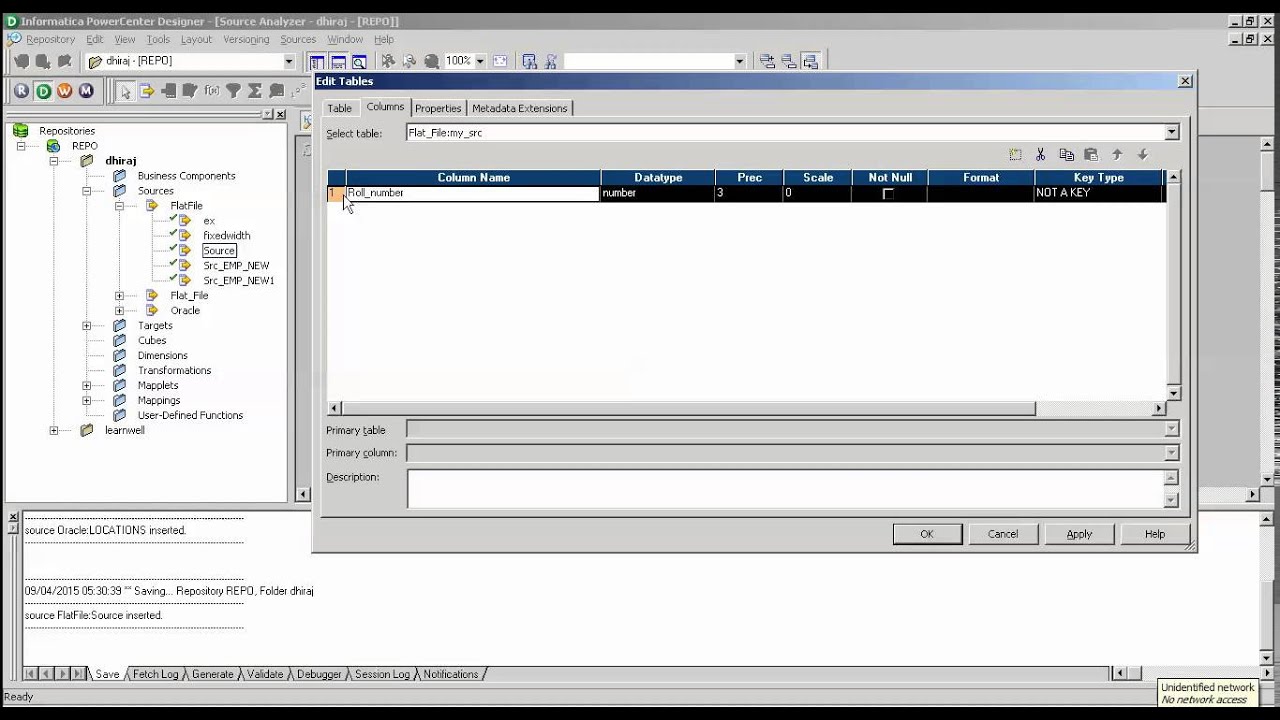
Task: Switch to Designer (D) tool icon
Action: [43, 91]
